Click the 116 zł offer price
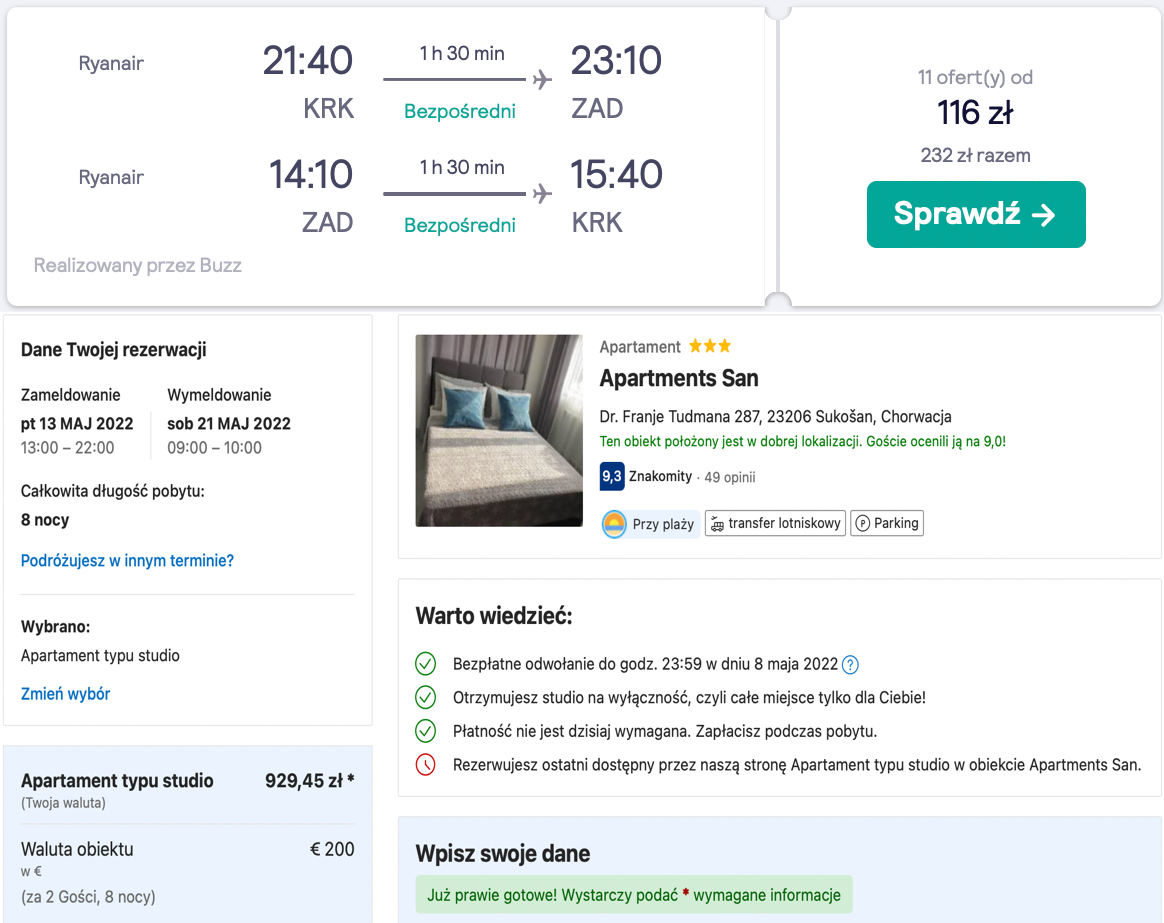Image resolution: width=1164 pixels, height=923 pixels. click(x=974, y=113)
